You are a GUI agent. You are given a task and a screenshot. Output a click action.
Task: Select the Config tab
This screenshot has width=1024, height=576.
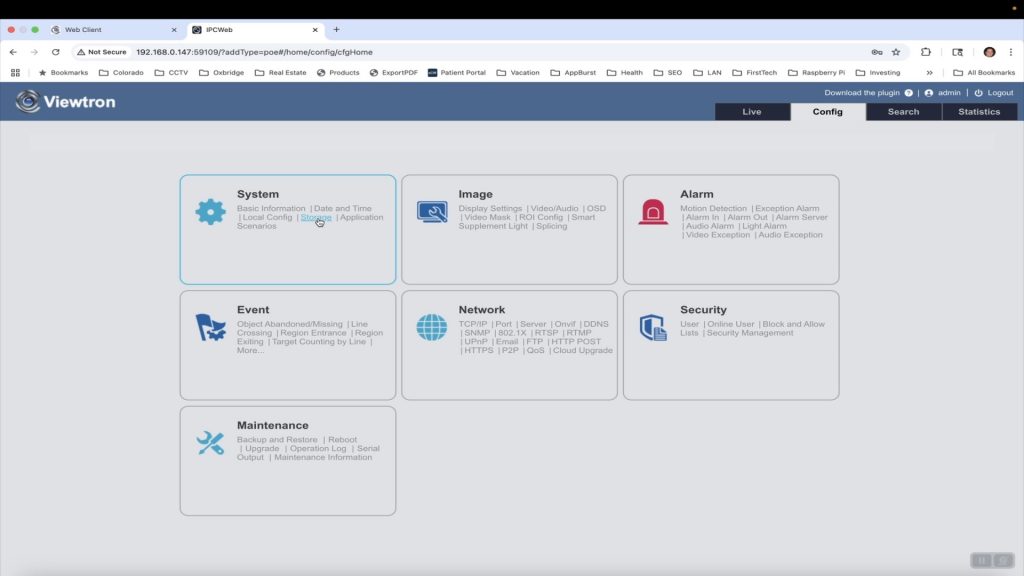pos(827,112)
